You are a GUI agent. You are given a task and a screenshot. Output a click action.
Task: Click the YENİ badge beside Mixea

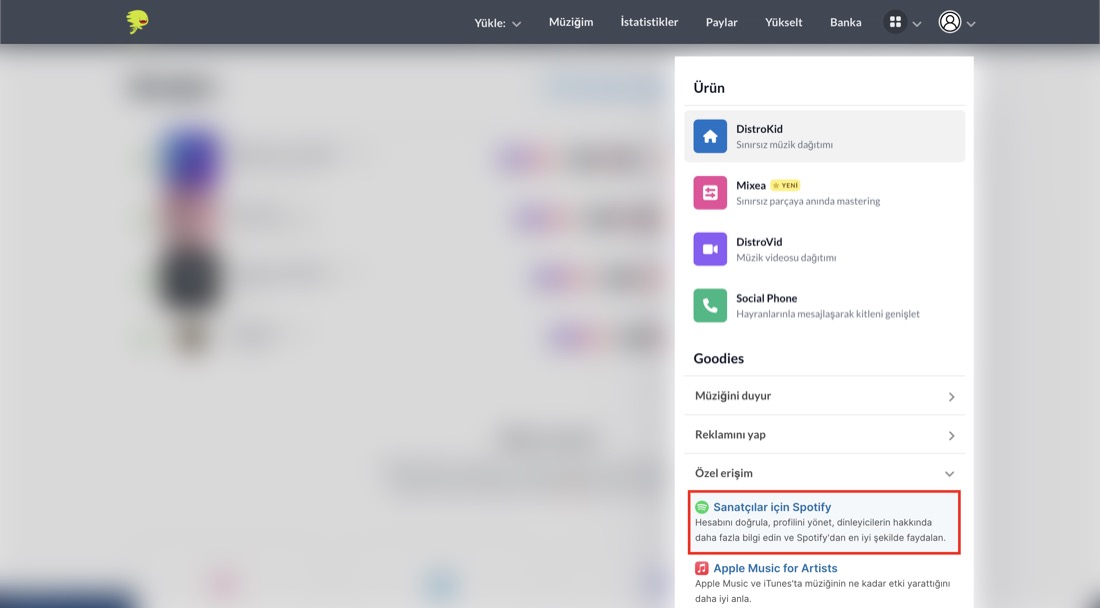785,185
